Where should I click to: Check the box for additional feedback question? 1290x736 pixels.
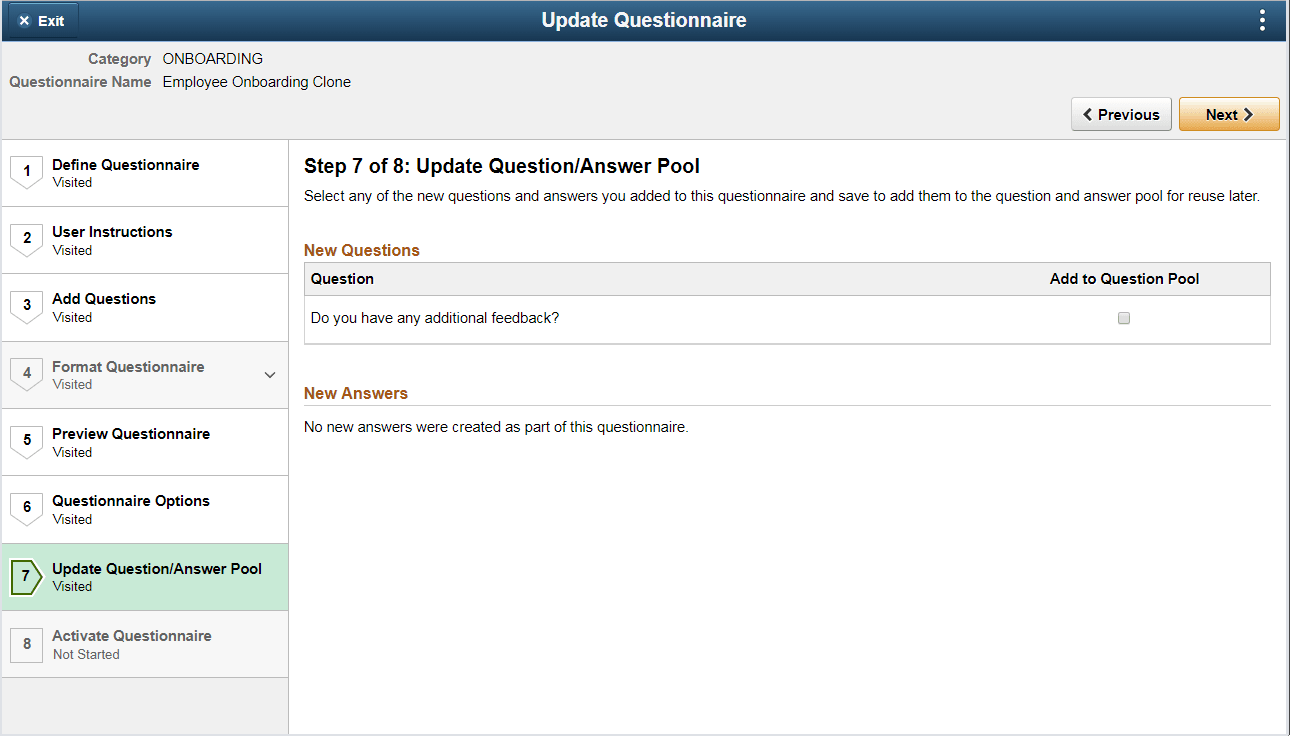point(1123,317)
